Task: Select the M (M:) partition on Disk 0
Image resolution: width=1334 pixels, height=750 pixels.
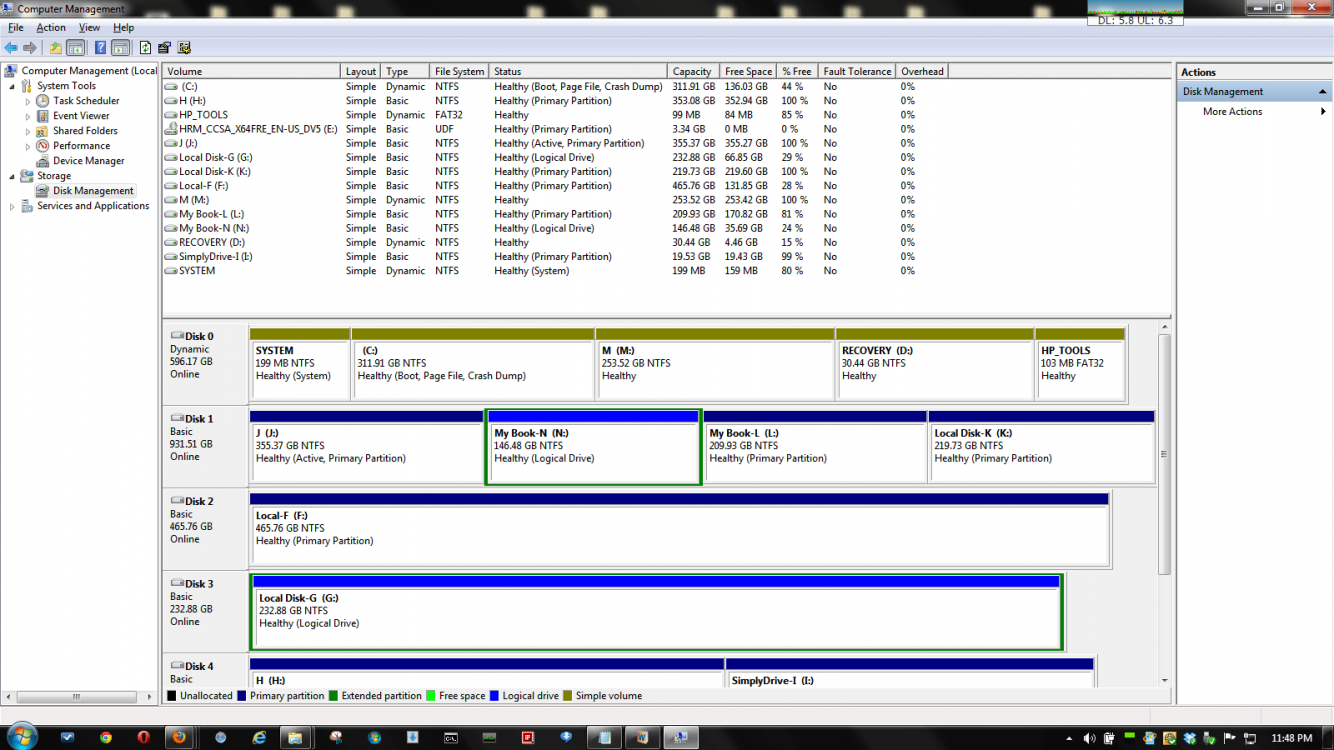Action: tap(715, 364)
